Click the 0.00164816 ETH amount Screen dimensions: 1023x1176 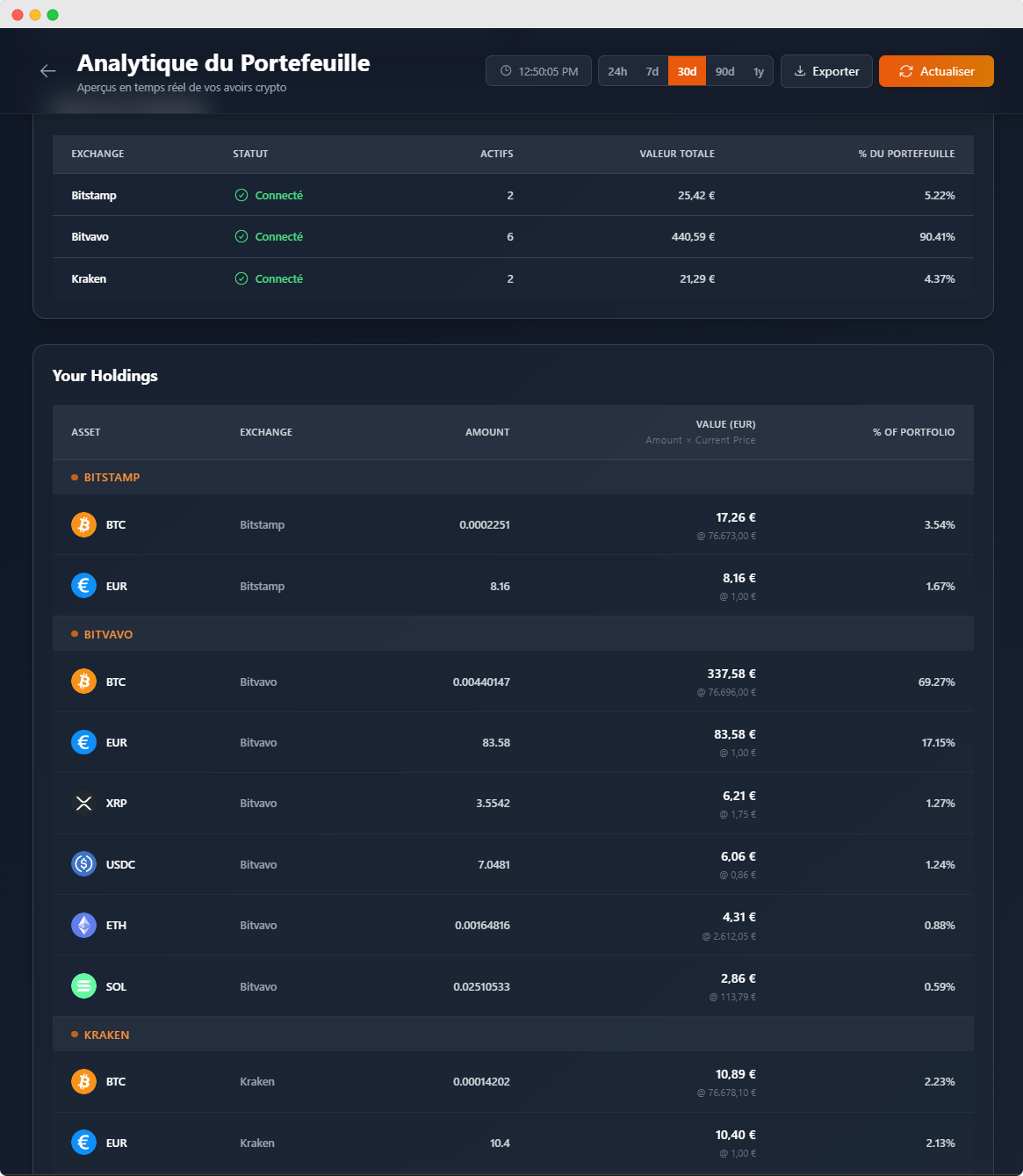tap(482, 925)
